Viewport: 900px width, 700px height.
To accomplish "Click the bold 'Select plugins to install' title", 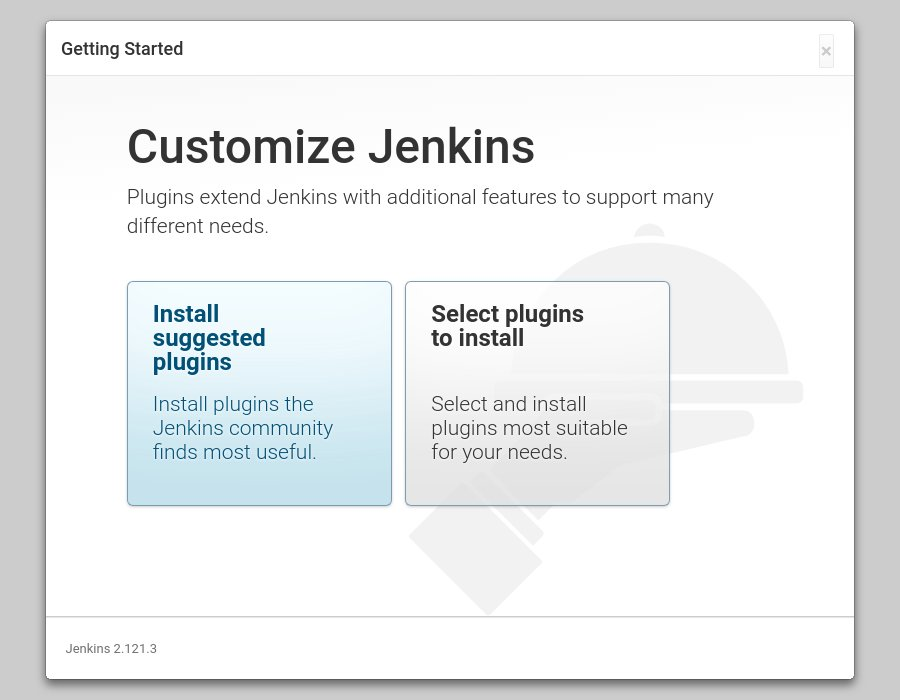I will tap(507, 326).
